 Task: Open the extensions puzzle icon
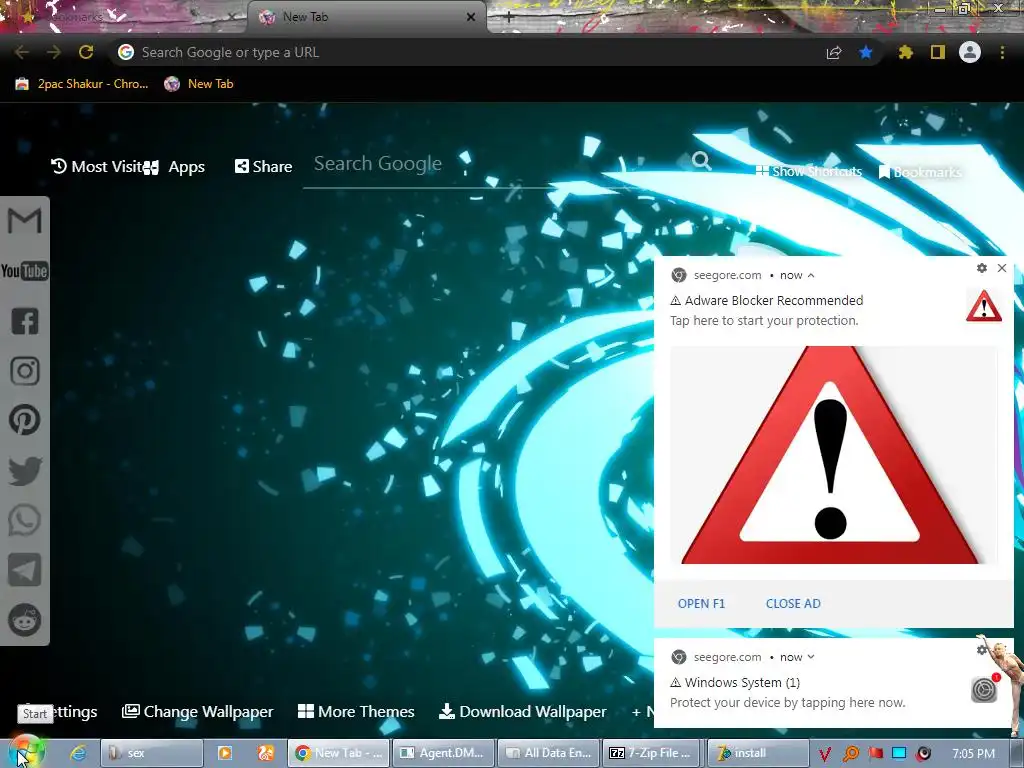906,52
